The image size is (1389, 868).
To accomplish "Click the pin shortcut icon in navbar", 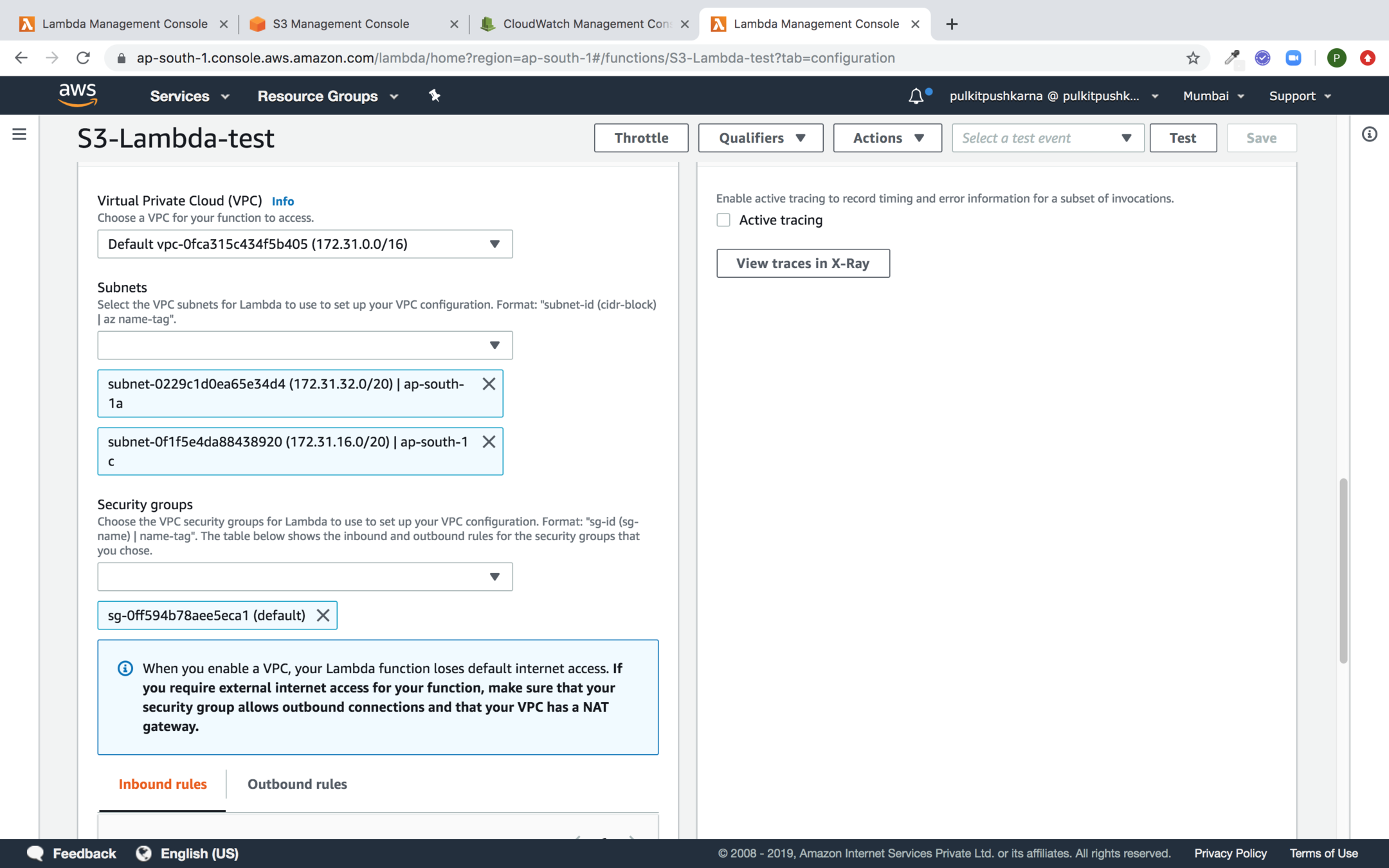I will 435,96.
